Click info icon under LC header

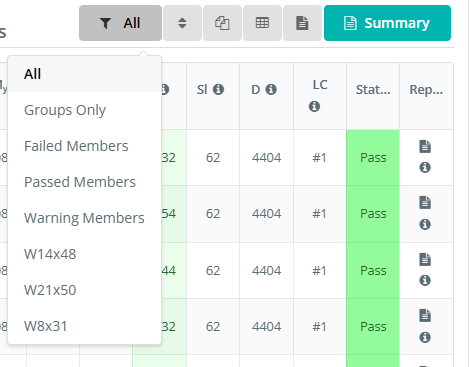[314, 106]
